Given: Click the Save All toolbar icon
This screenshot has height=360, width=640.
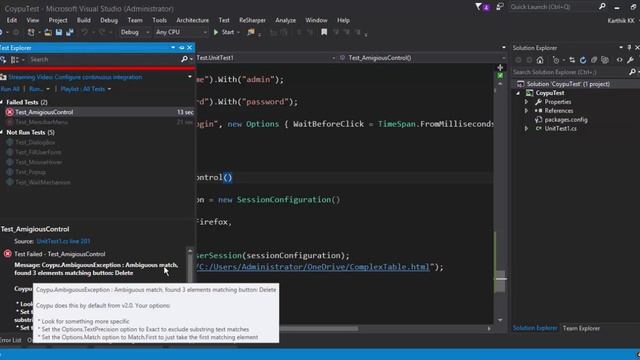Looking at the screenshot, I should [x=70, y=32].
